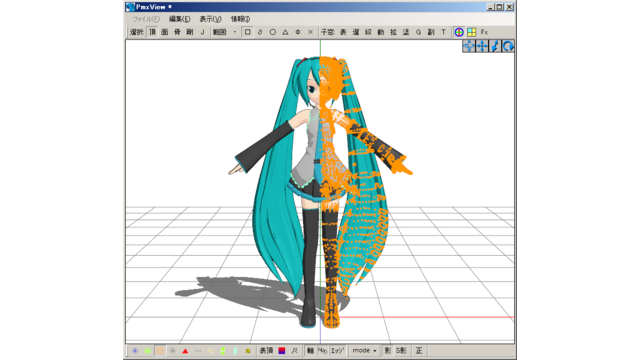Open the T sub-window button
Screen dimensions: 640x360
(x=443, y=32)
